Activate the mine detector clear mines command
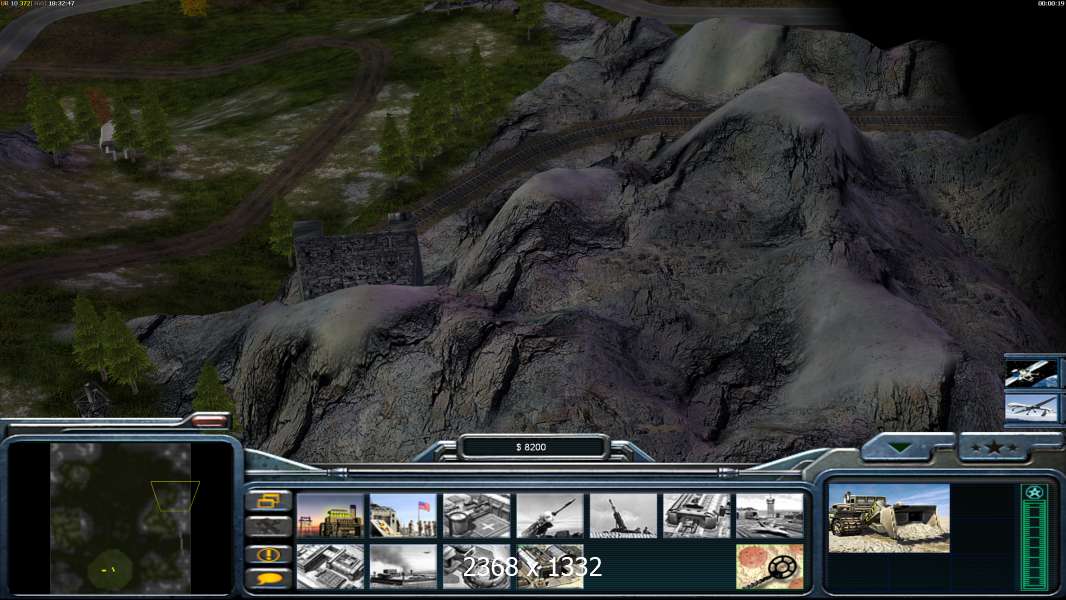The width and height of the screenshot is (1066, 600). pos(770,566)
